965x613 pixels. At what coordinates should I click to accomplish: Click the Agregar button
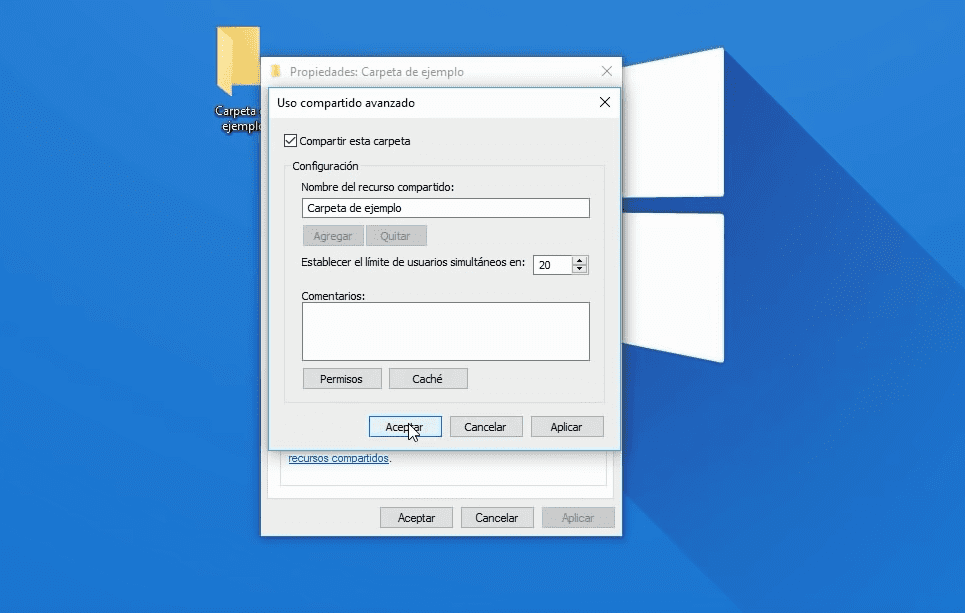(x=333, y=236)
